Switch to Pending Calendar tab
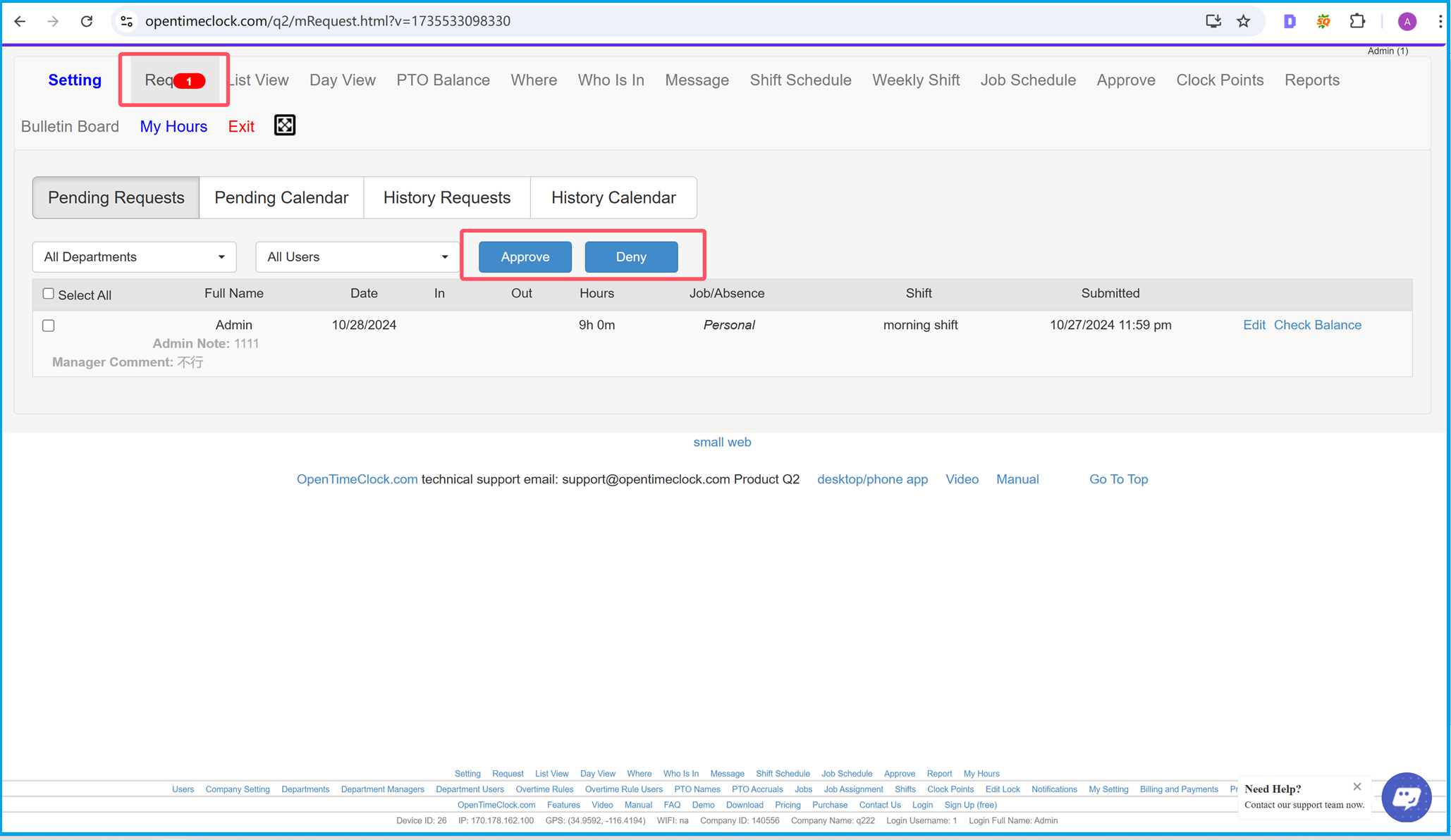1451x840 pixels. (281, 197)
